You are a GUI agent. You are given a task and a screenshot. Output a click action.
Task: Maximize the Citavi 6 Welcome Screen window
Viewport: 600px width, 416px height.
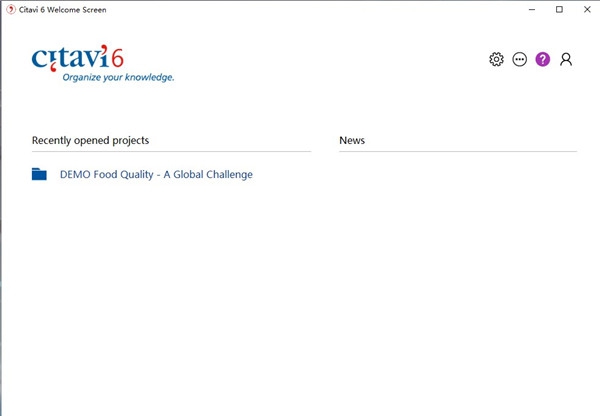coord(559,10)
